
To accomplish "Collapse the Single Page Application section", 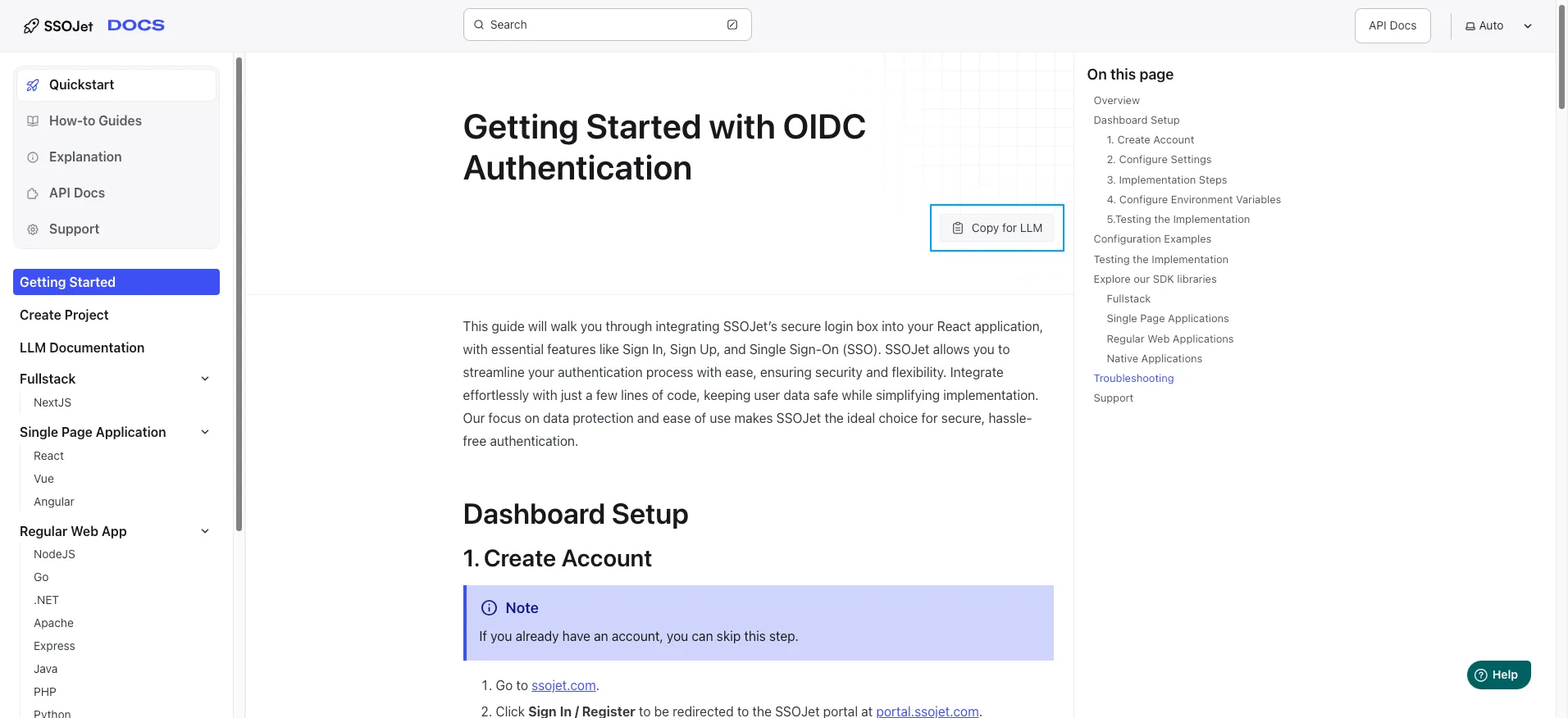I will tap(204, 432).
